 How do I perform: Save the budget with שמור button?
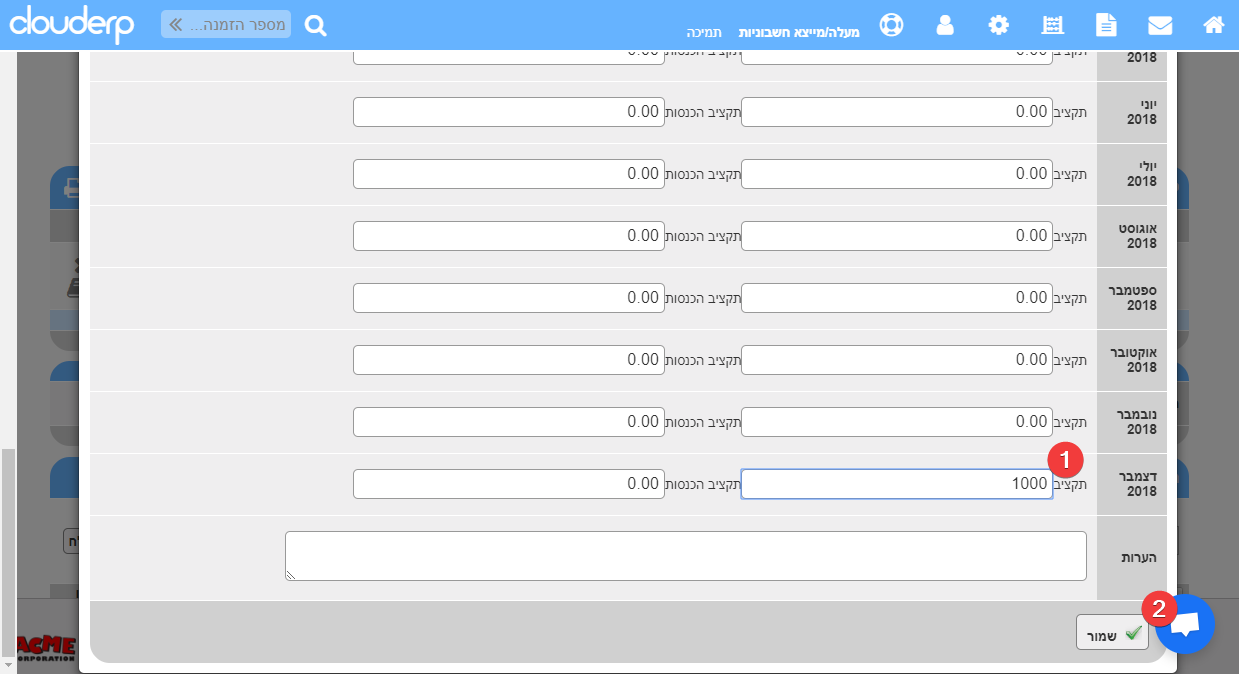click(1112, 633)
